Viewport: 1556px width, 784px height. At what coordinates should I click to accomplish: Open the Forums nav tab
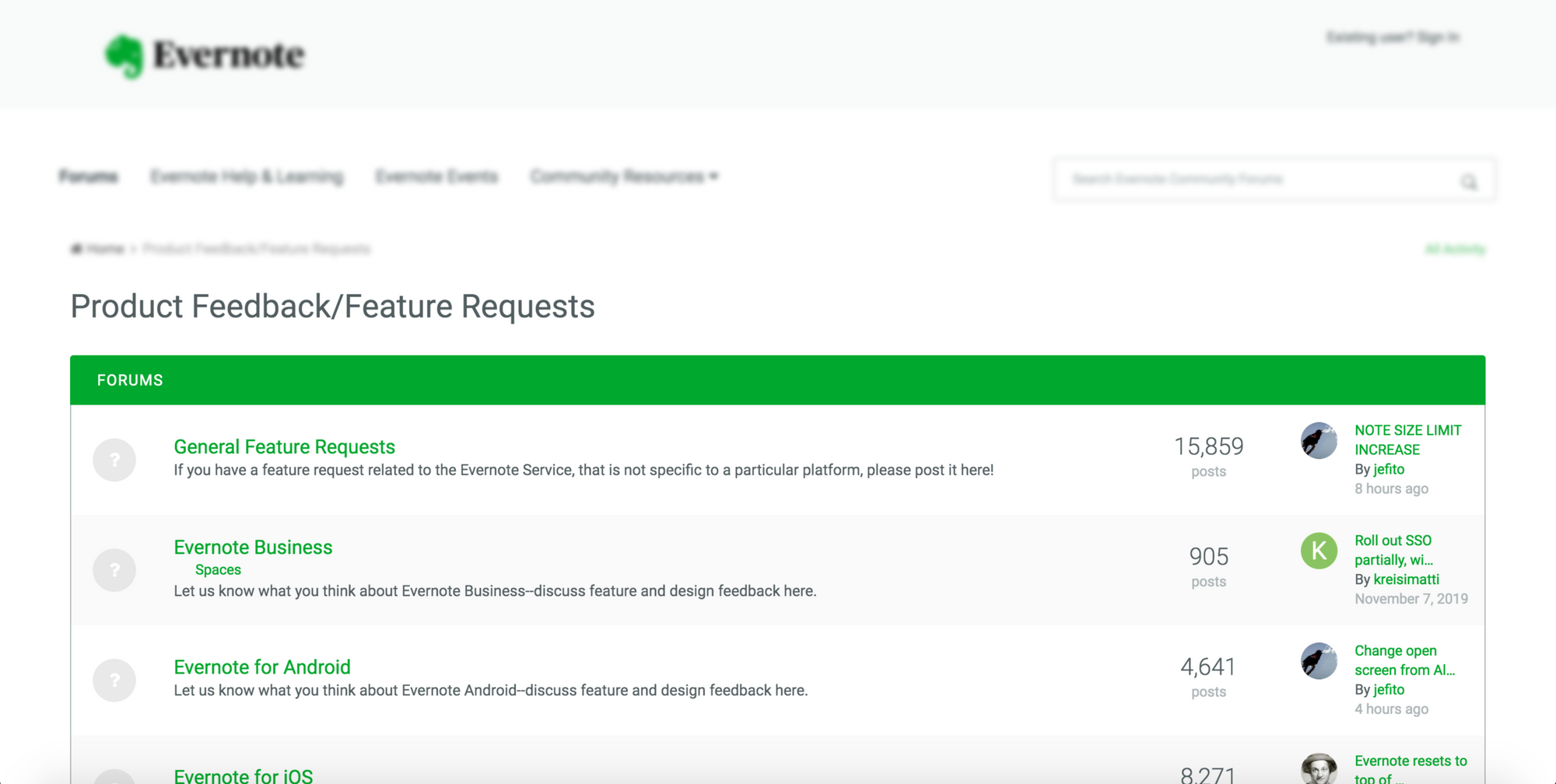coord(89,177)
